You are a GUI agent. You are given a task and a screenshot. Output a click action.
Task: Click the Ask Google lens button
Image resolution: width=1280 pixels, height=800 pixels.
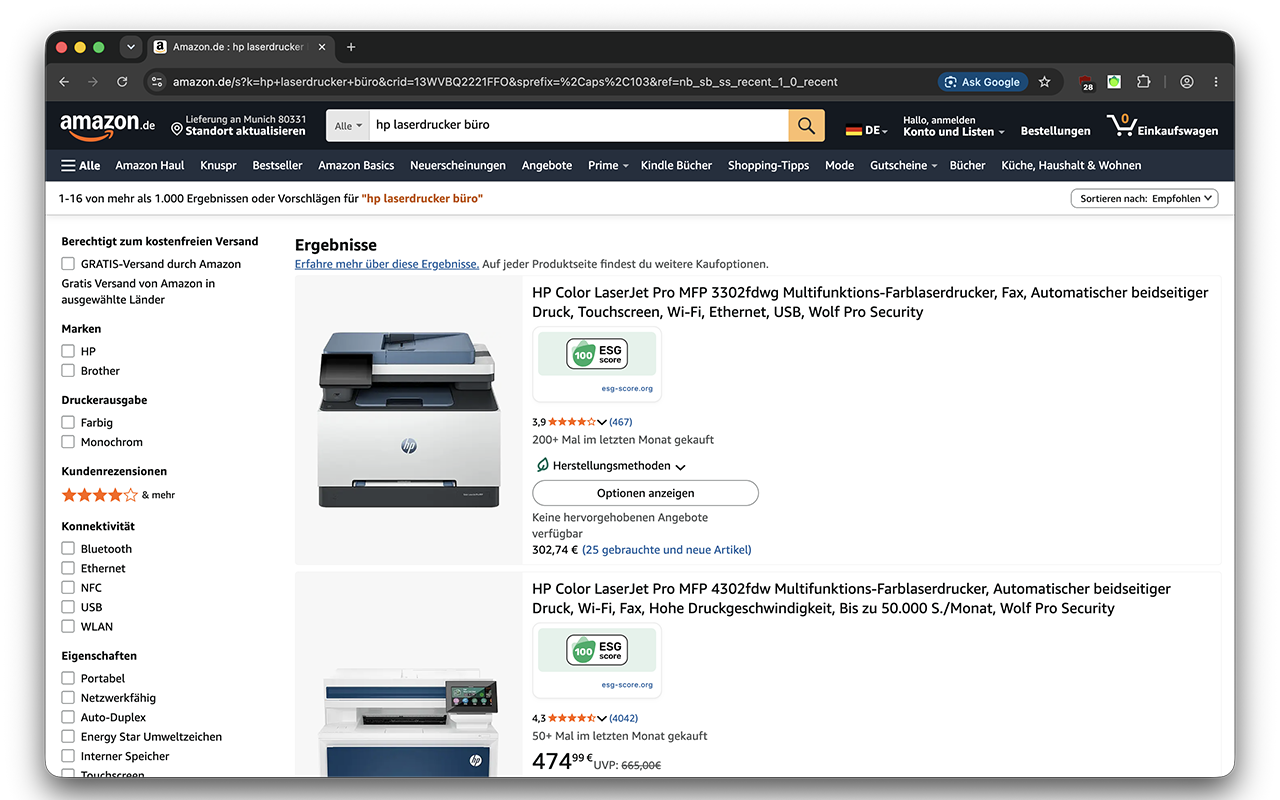click(982, 82)
